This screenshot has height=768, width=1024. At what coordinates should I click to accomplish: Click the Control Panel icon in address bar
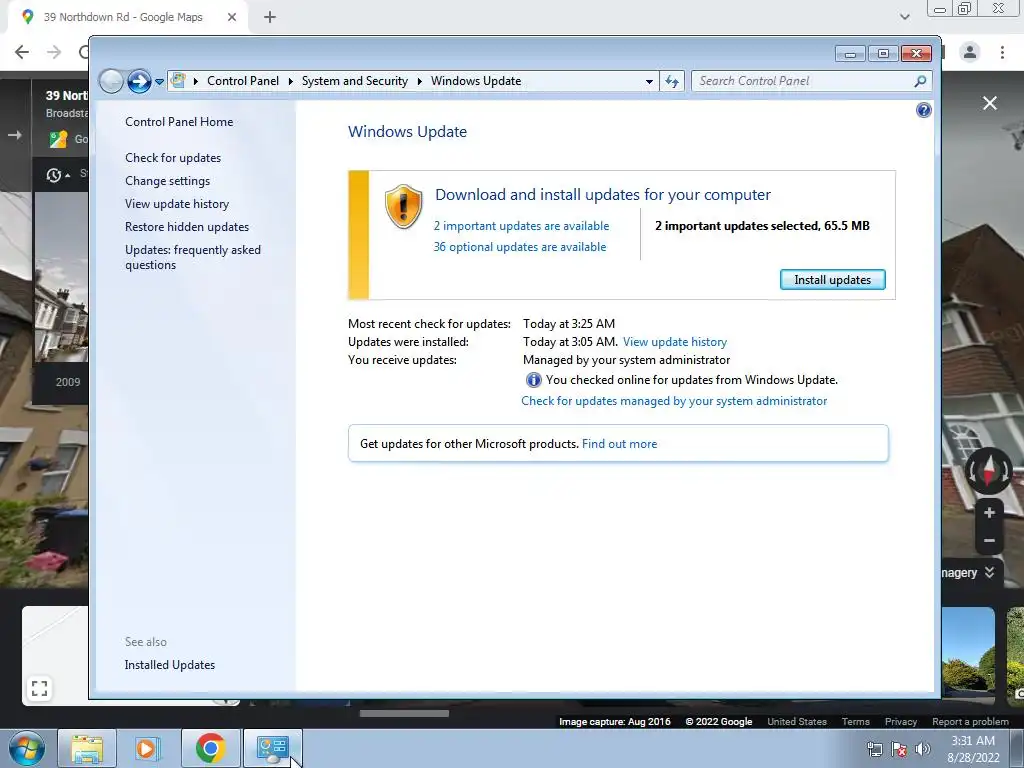pyautogui.click(x=178, y=81)
